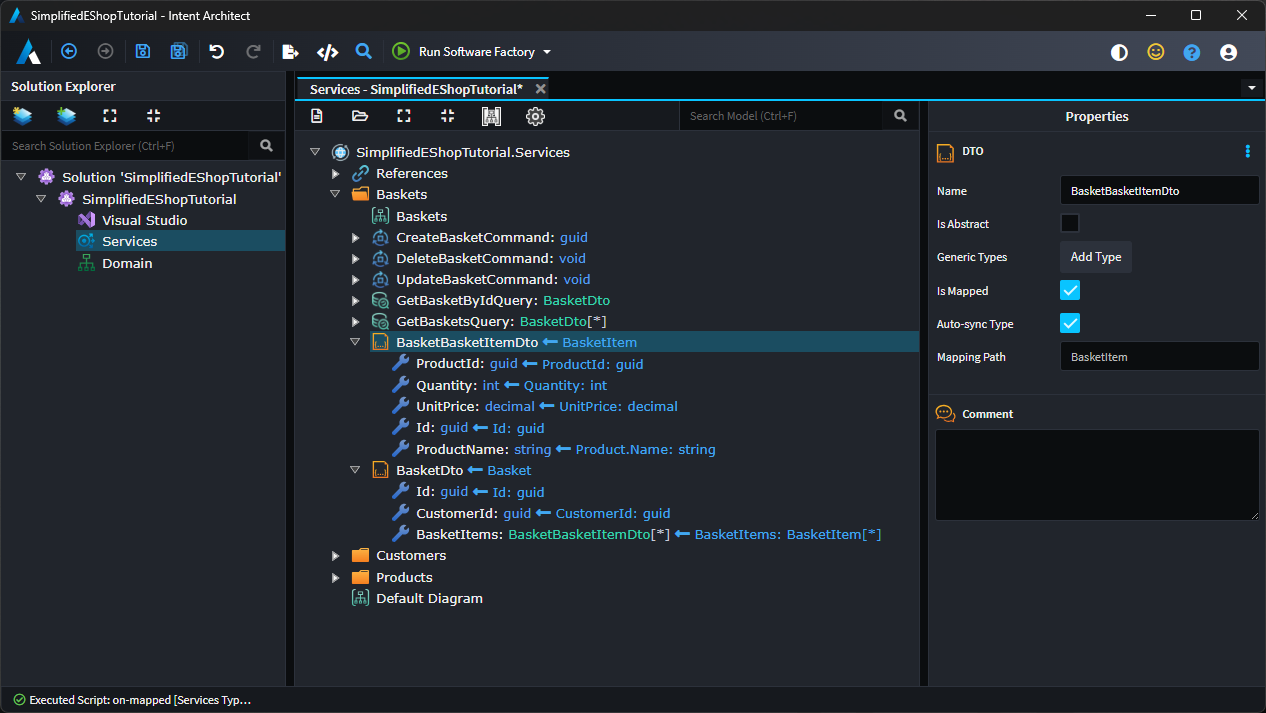Select the Default Diagram item
This screenshot has height=713, width=1266.
pos(429,598)
